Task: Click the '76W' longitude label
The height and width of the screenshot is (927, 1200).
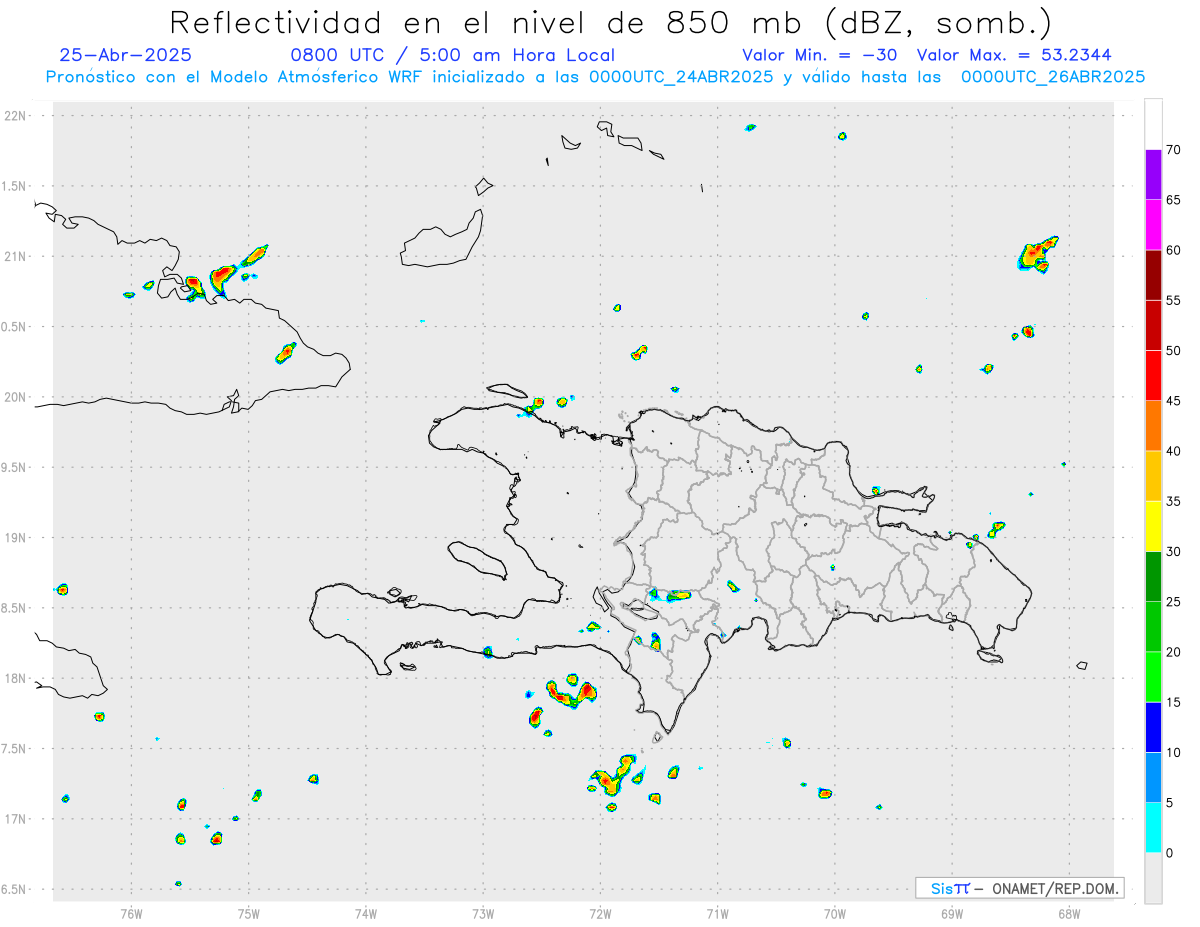Action: point(131,914)
